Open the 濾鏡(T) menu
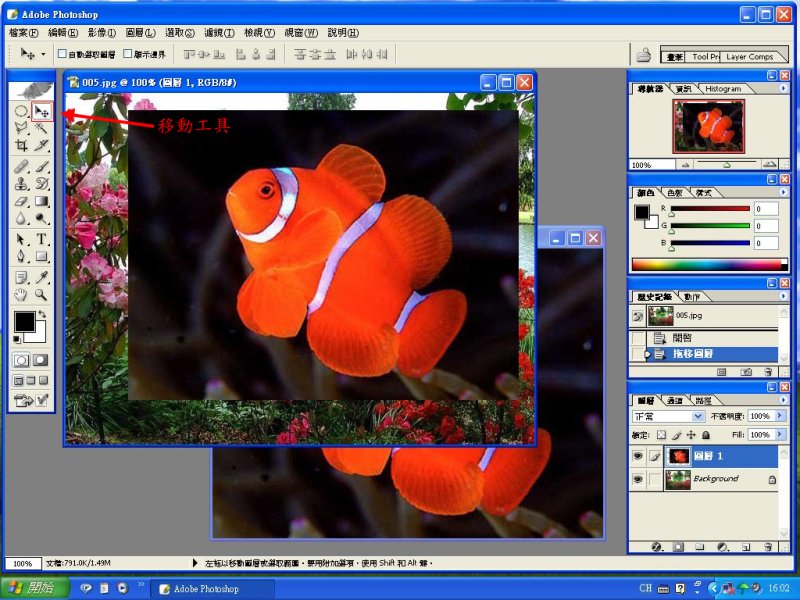 coord(218,33)
